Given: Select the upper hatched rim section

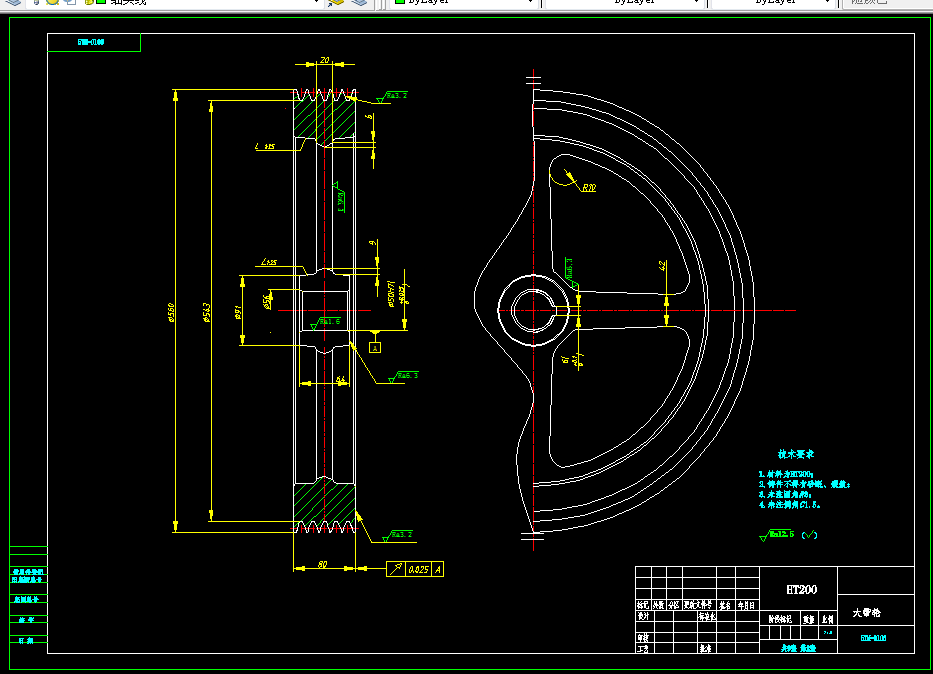Looking at the screenshot, I should pyautogui.click(x=324, y=118).
